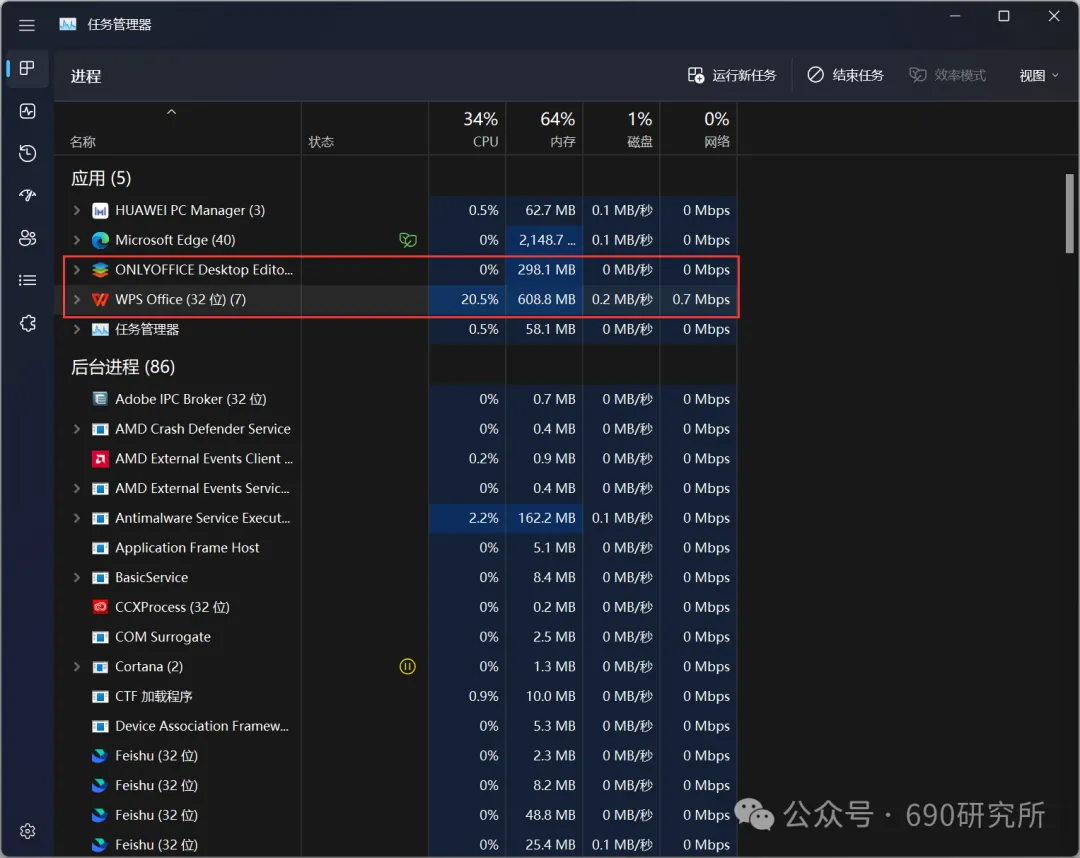Expand the WPS Office (32 位) group
Screen dimensions: 1080x858
(x=76, y=300)
